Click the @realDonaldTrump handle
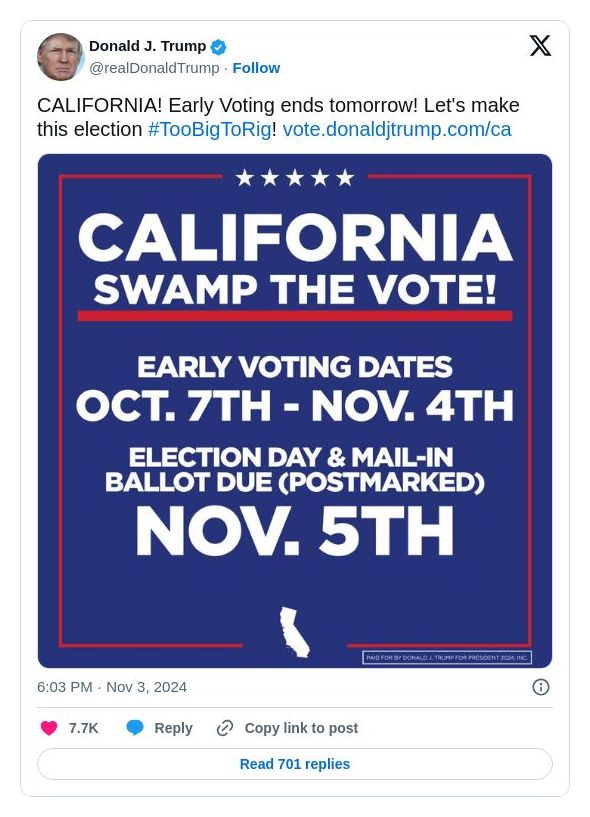The image size is (590, 817). 154,68
